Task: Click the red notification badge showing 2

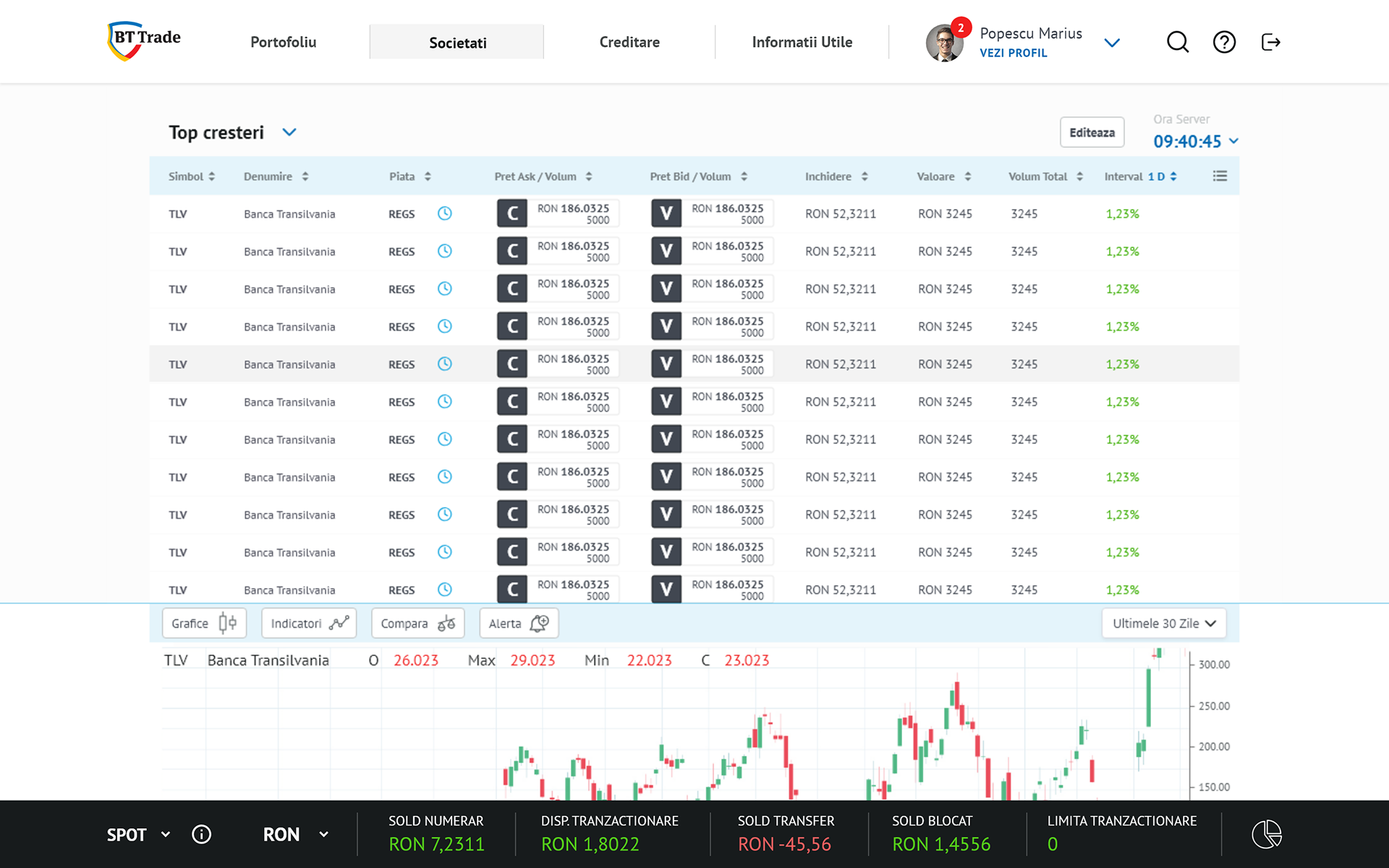Action: (x=961, y=27)
